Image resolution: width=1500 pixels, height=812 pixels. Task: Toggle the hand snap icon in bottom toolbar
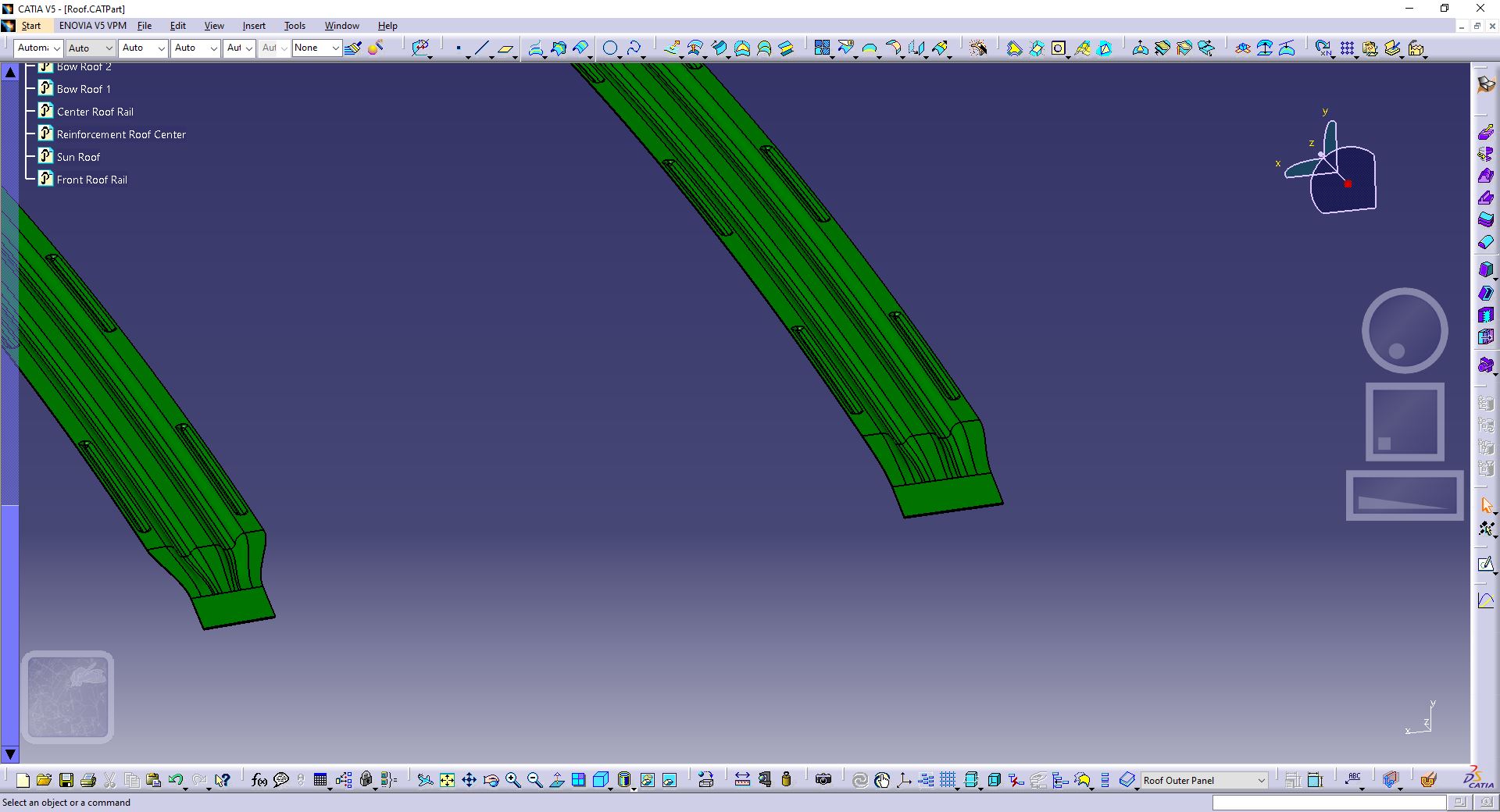(x=882, y=779)
